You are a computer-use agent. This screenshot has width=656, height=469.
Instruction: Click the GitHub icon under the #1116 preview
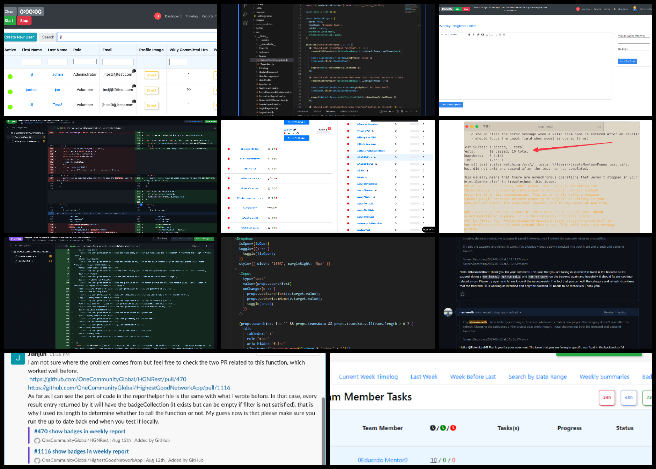(37, 460)
